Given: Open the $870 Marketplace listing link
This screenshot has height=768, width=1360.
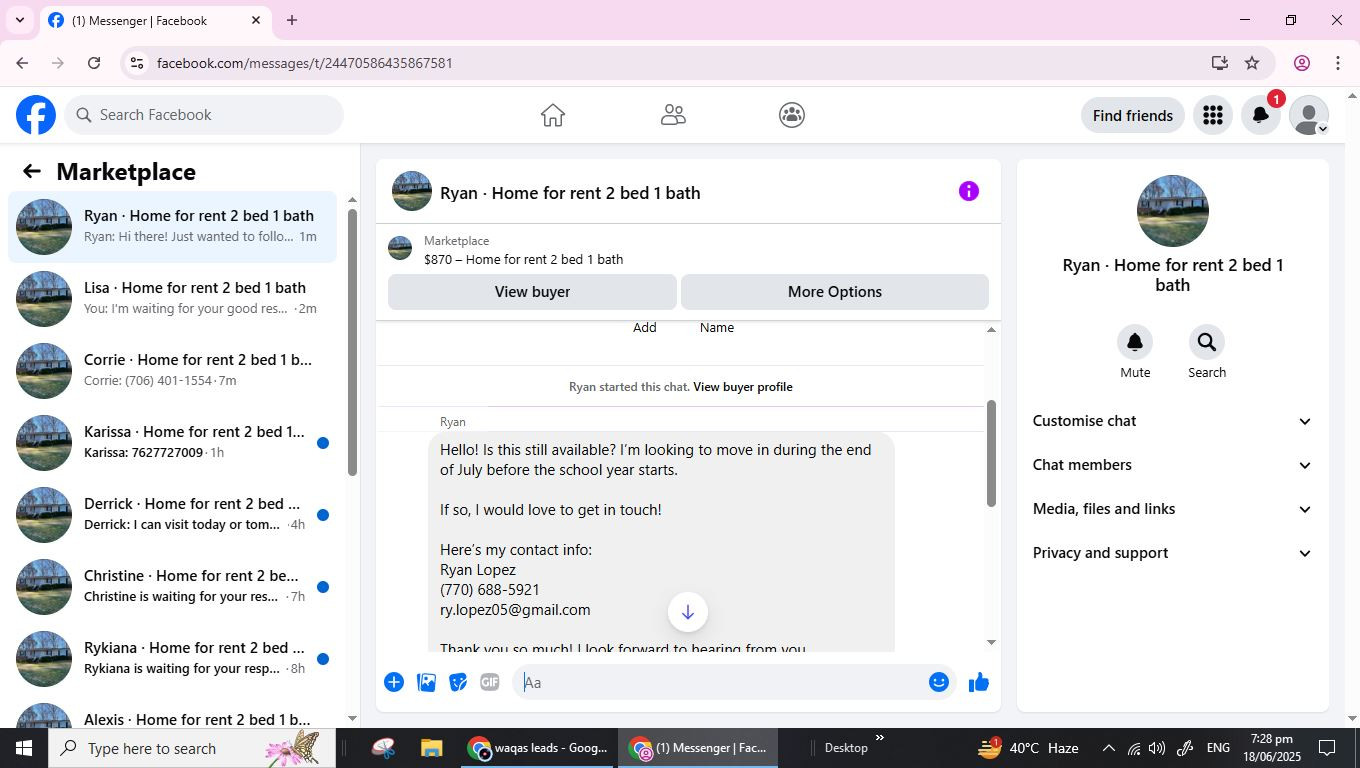Looking at the screenshot, I should [523, 259].
